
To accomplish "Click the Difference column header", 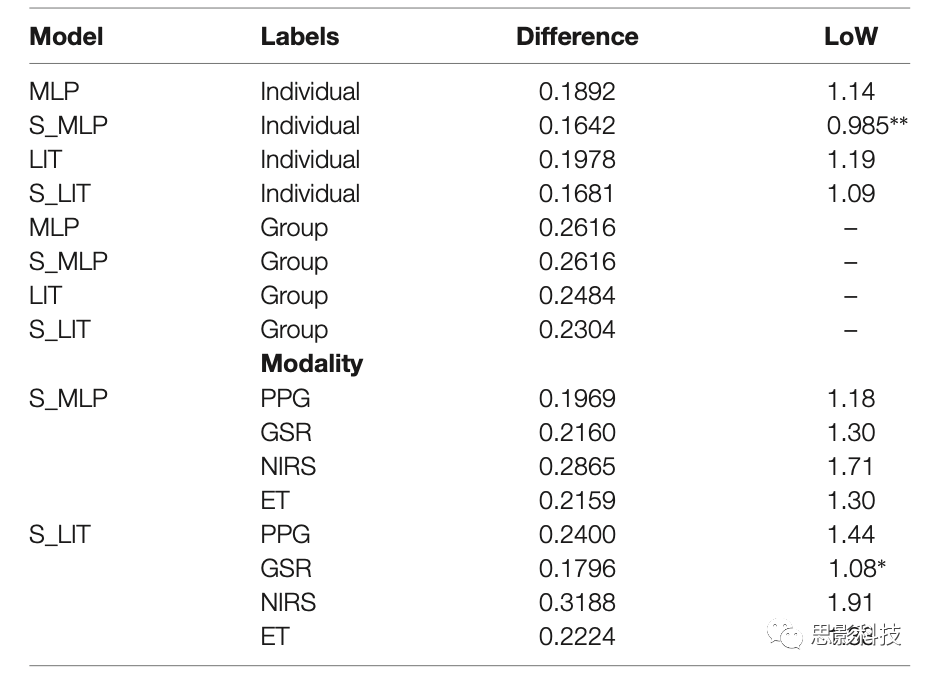I will (577, 37).
